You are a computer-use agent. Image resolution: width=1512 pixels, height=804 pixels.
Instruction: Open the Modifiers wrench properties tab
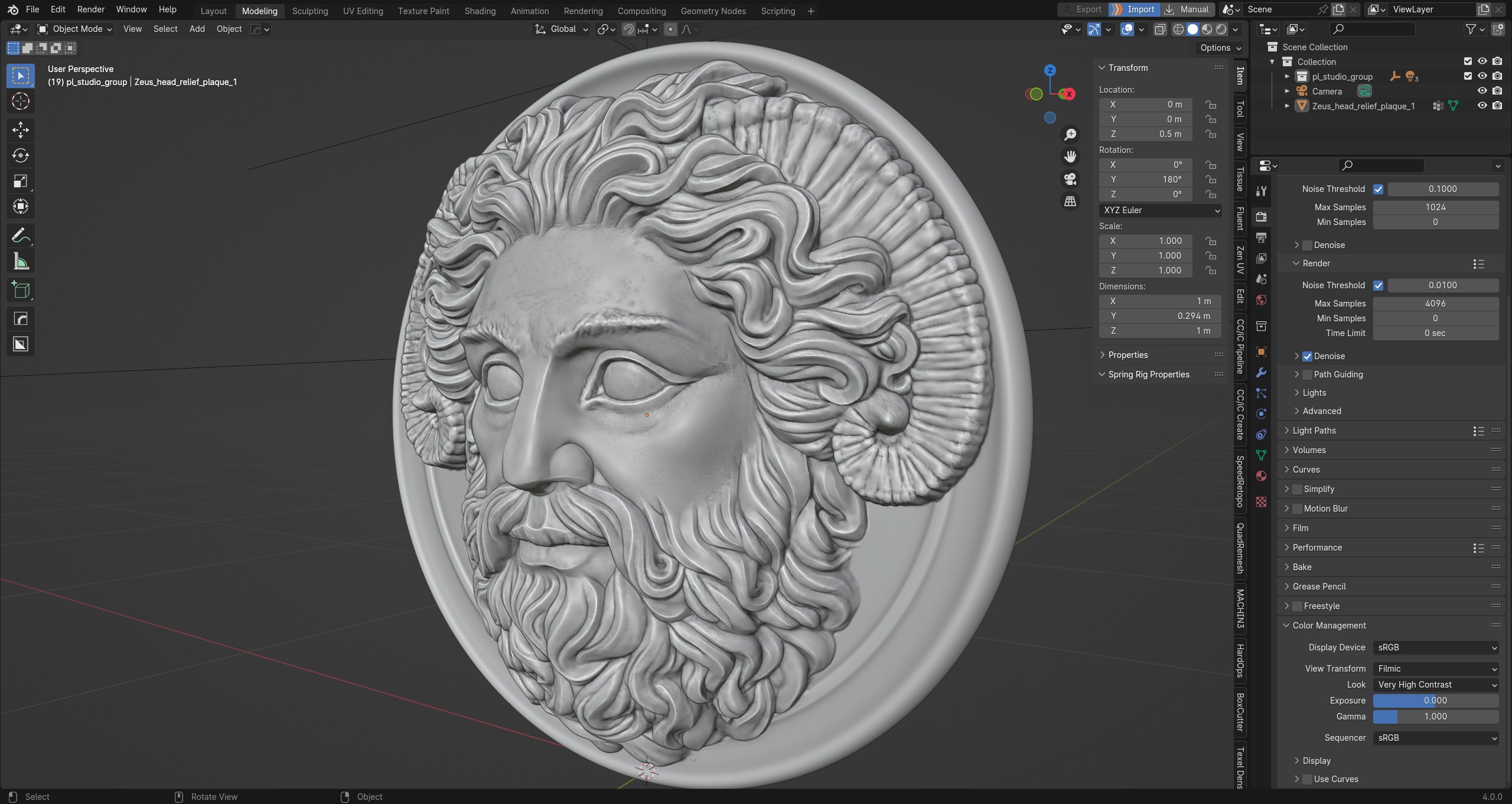click(1261, 373)
